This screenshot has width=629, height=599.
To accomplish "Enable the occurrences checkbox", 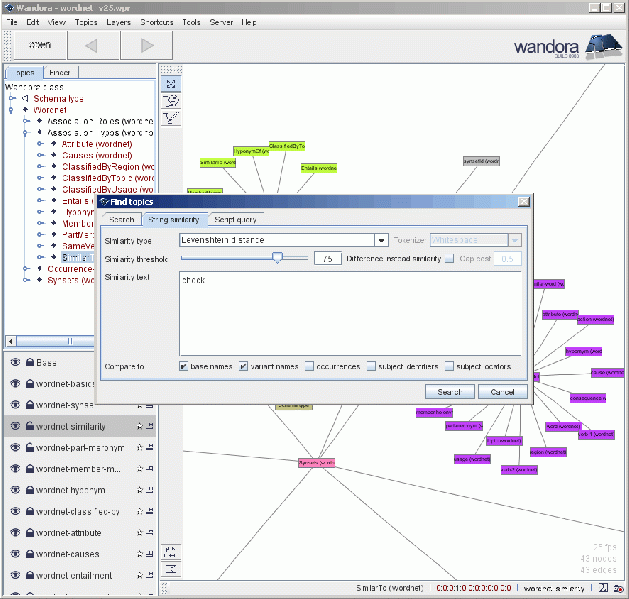I will [x=310, y=367].
